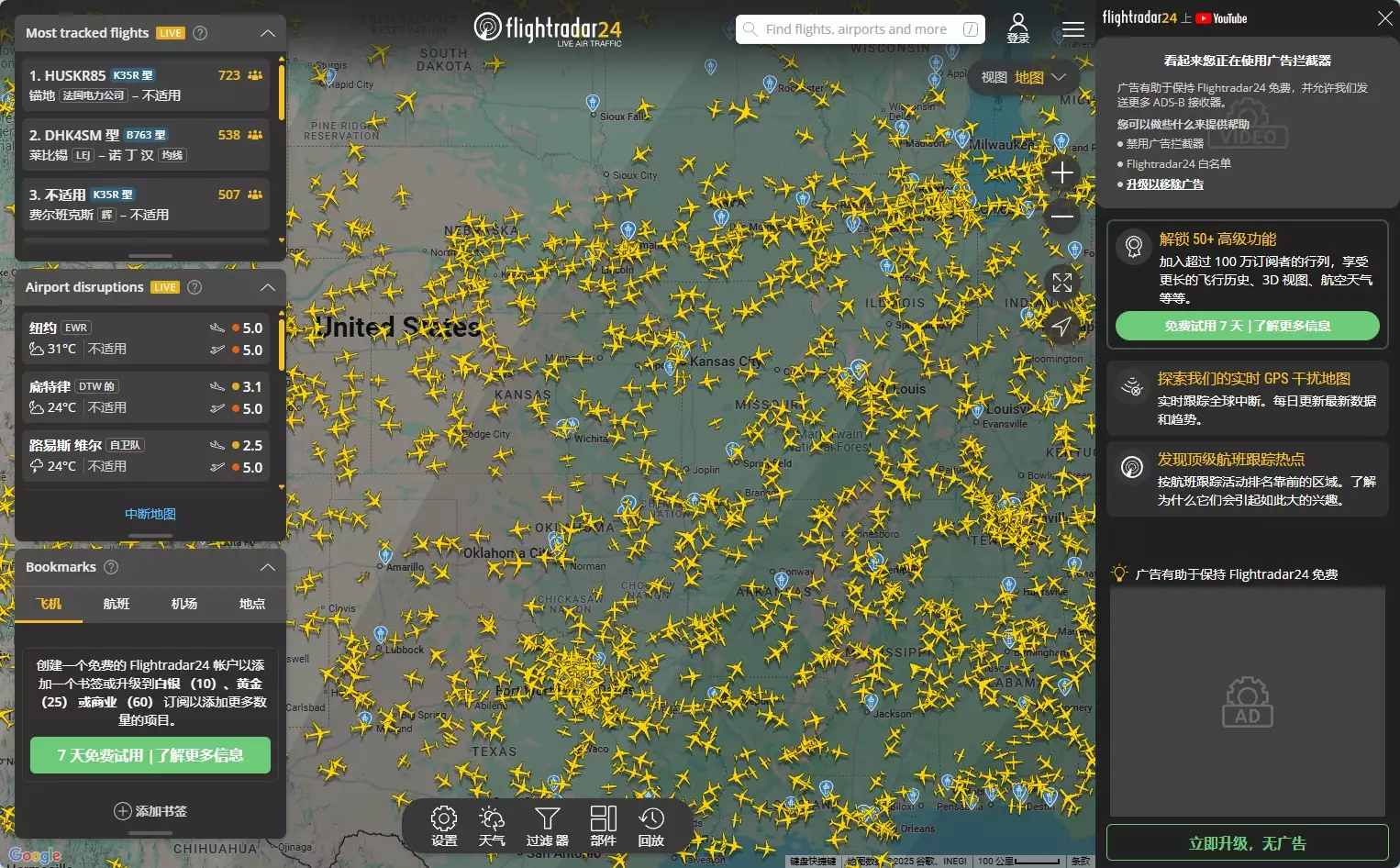The width and height of the screenshot is (1400, 868).
Task: Toggle fullscreen map mode icon
Action: pyautogui.click(x=1062, y=283)
